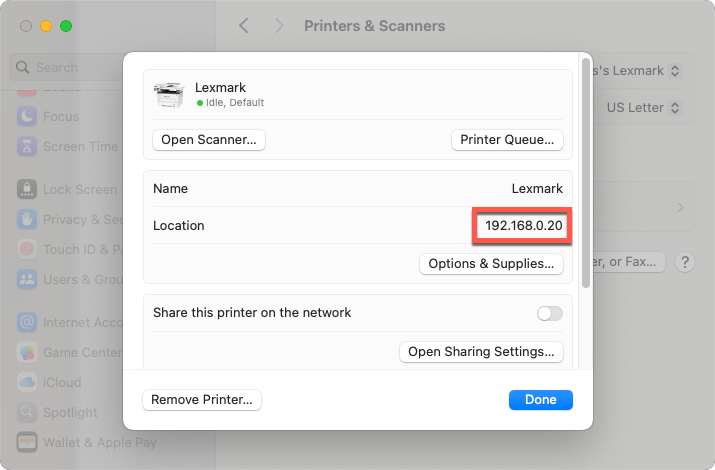715x470 pixels.
Task: Click the Location field showing 192.168.0.20
Action: pyautogui.click(x=522, y=226)
